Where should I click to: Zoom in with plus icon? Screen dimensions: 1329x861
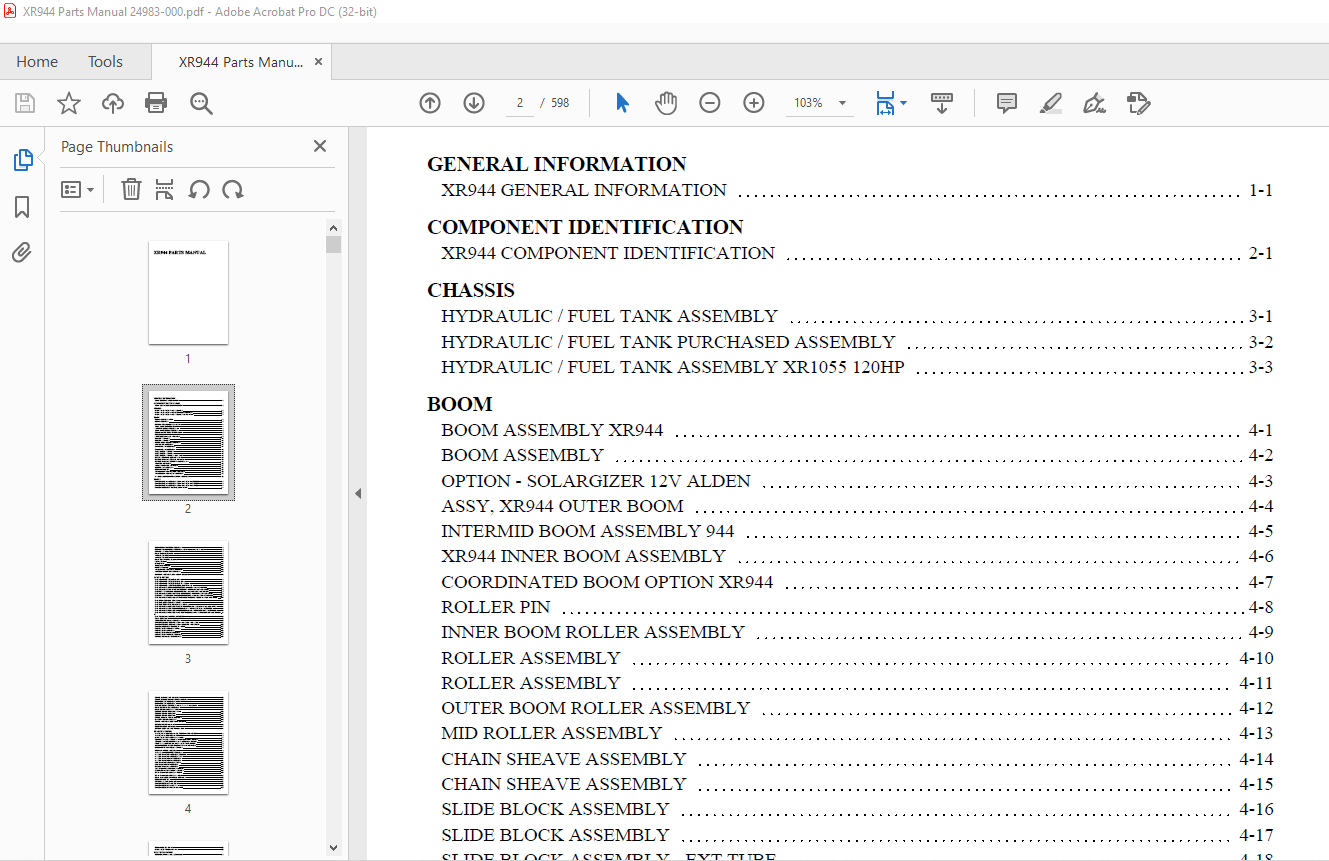coord(754,103)
